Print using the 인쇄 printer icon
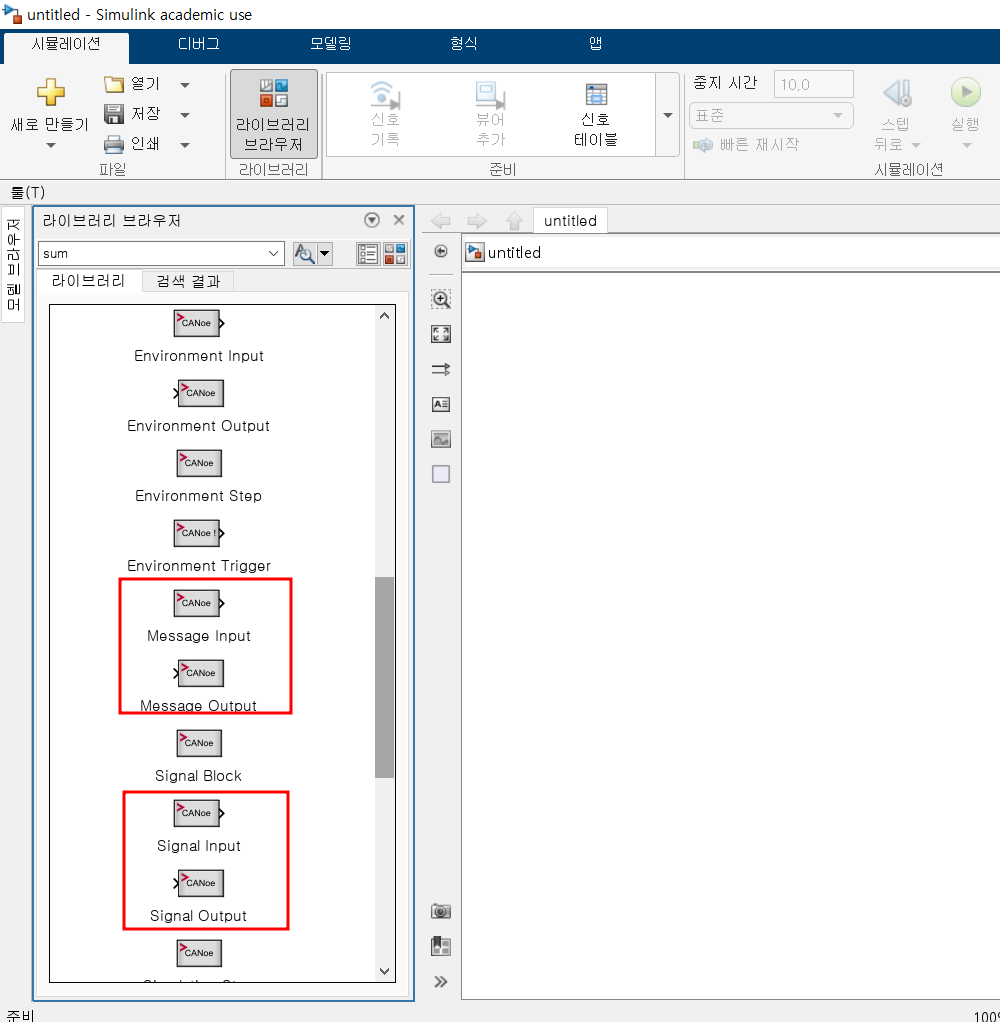This screenshot has width=1000, height=1022. [x=113, y=143]
